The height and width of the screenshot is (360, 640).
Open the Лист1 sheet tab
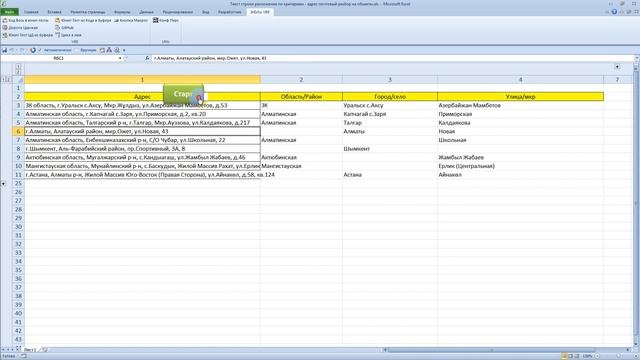(x=30, y=350)
